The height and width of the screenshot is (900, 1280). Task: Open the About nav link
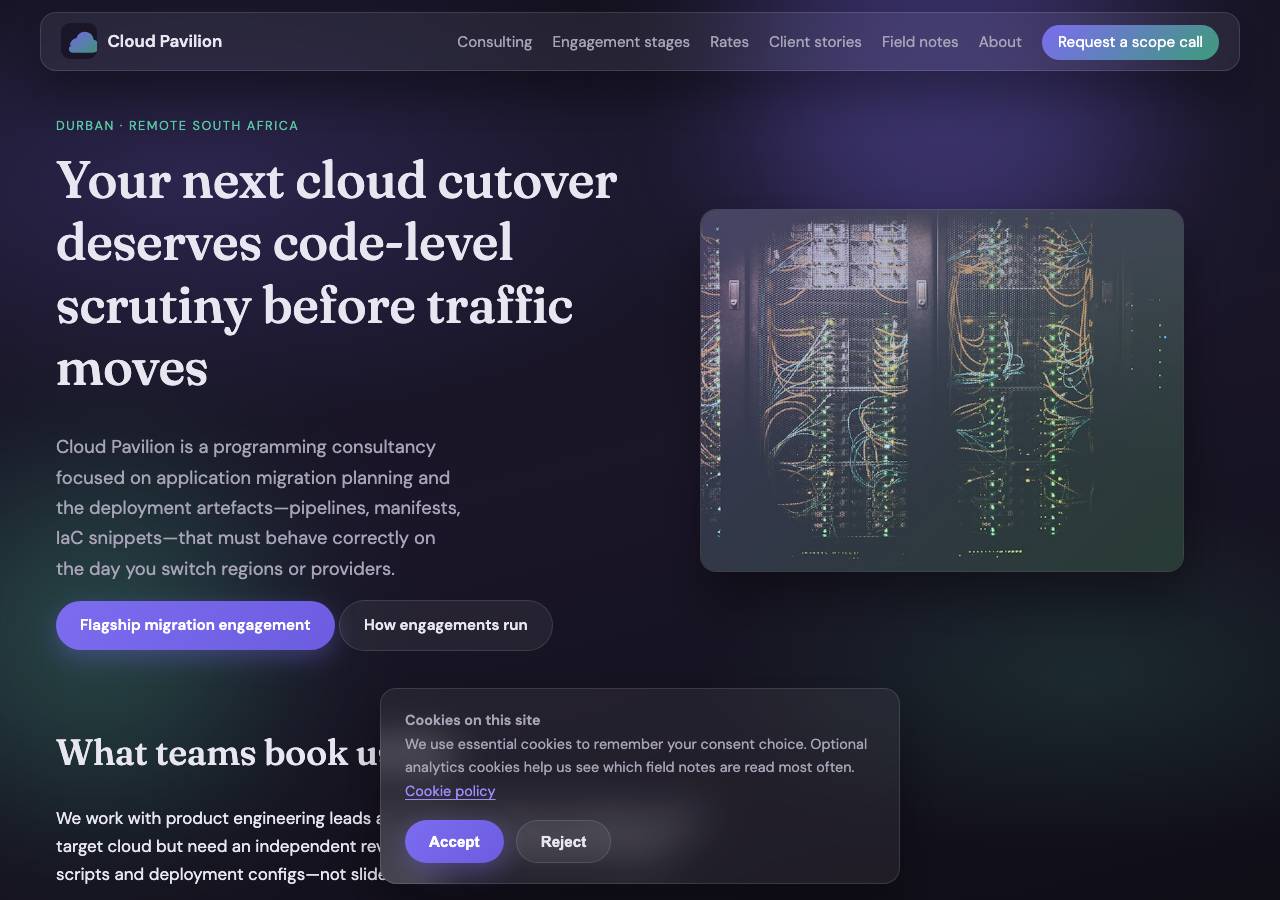coord(1000,42)
